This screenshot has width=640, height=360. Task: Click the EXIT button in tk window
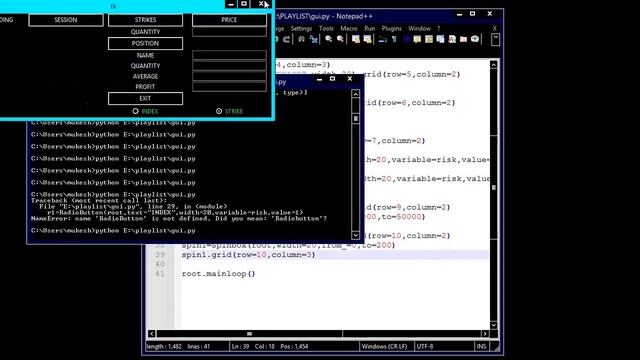(145, 98)
